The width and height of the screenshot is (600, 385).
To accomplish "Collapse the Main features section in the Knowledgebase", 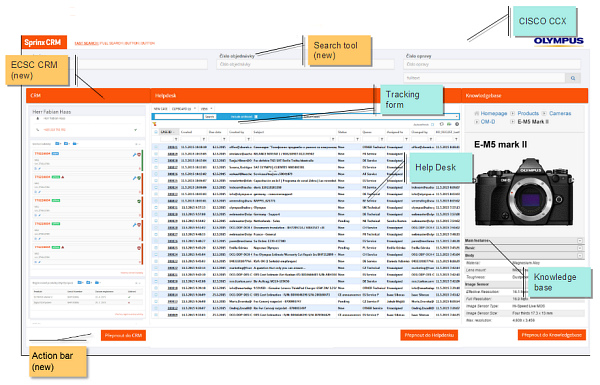I will tap(580, 241).
